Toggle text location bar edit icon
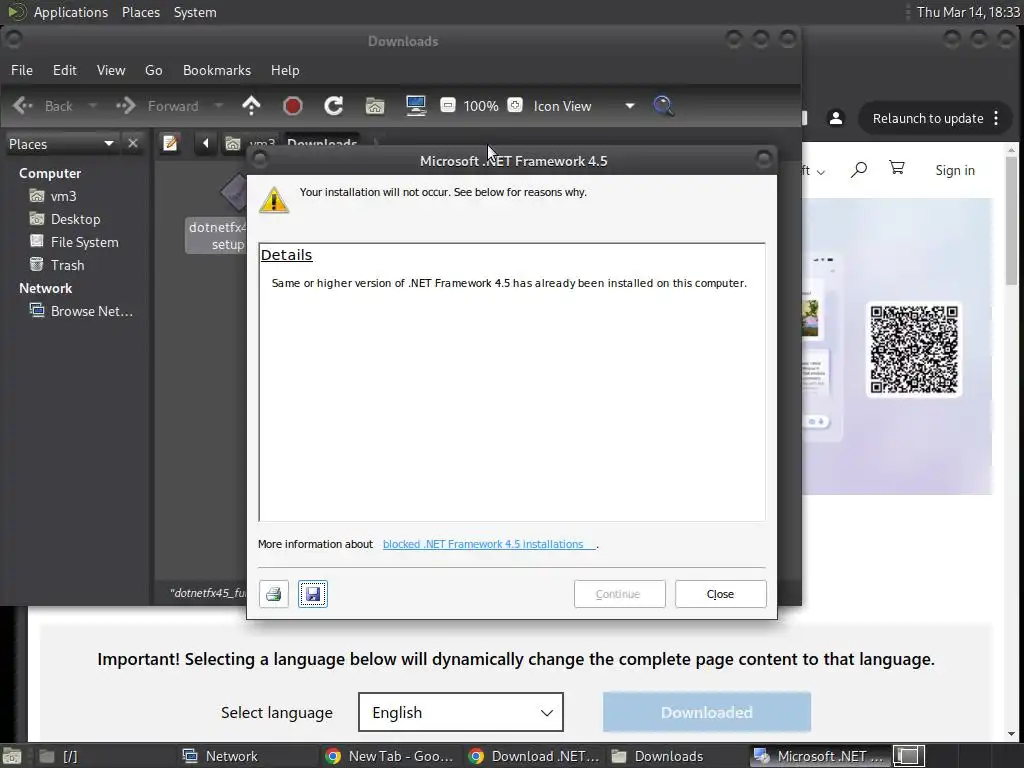 pos(170,143)
